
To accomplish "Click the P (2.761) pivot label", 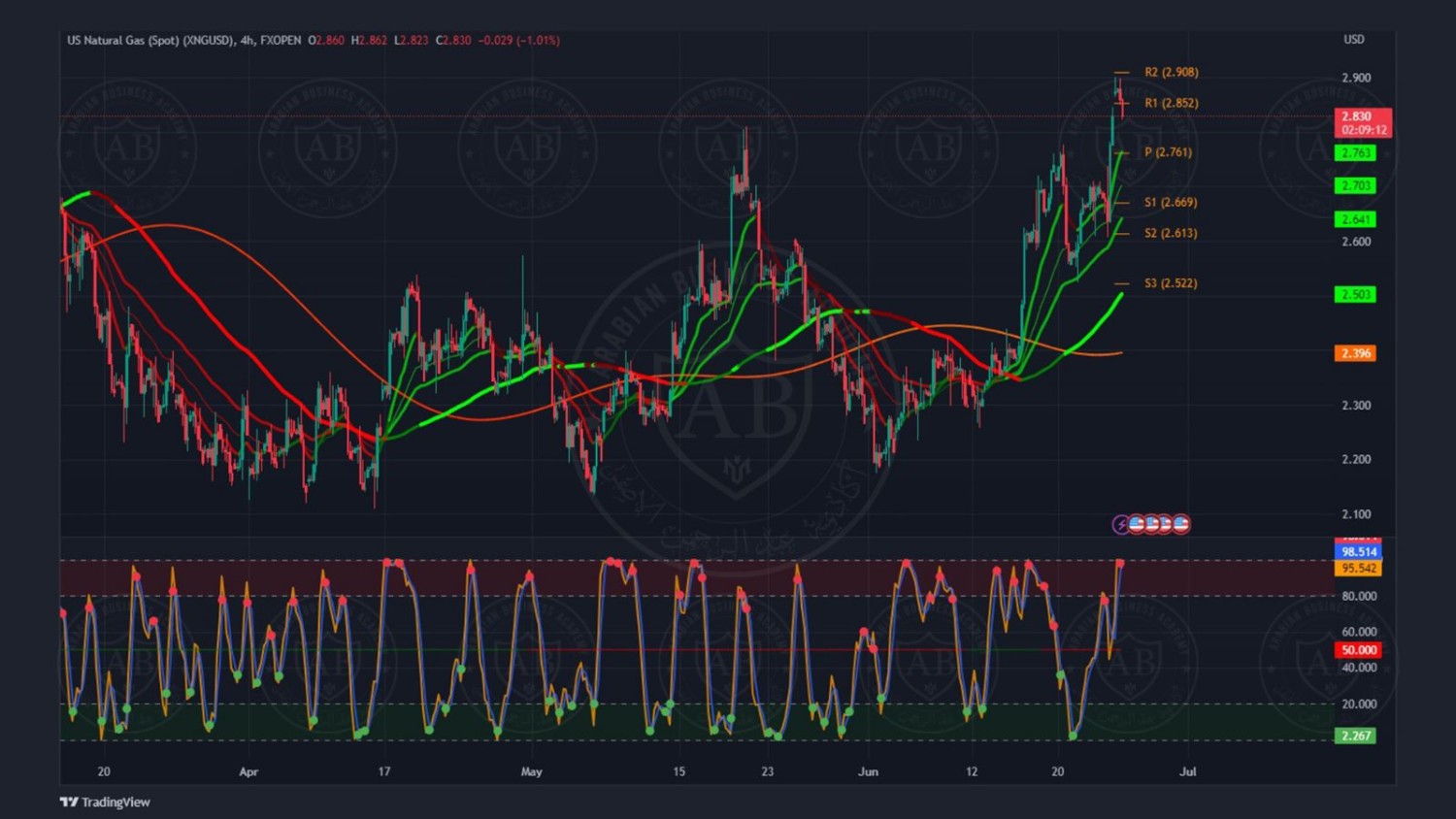I will point(1168,152).
